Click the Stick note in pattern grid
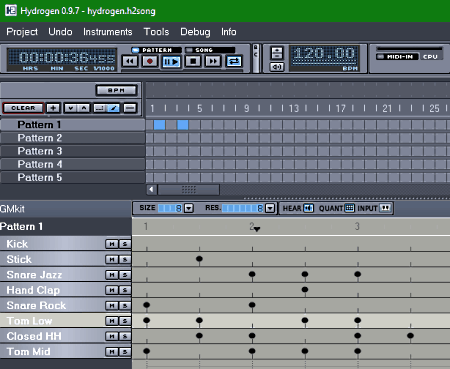The width and height of the screenshot is (450, 369). pos(199,259)
